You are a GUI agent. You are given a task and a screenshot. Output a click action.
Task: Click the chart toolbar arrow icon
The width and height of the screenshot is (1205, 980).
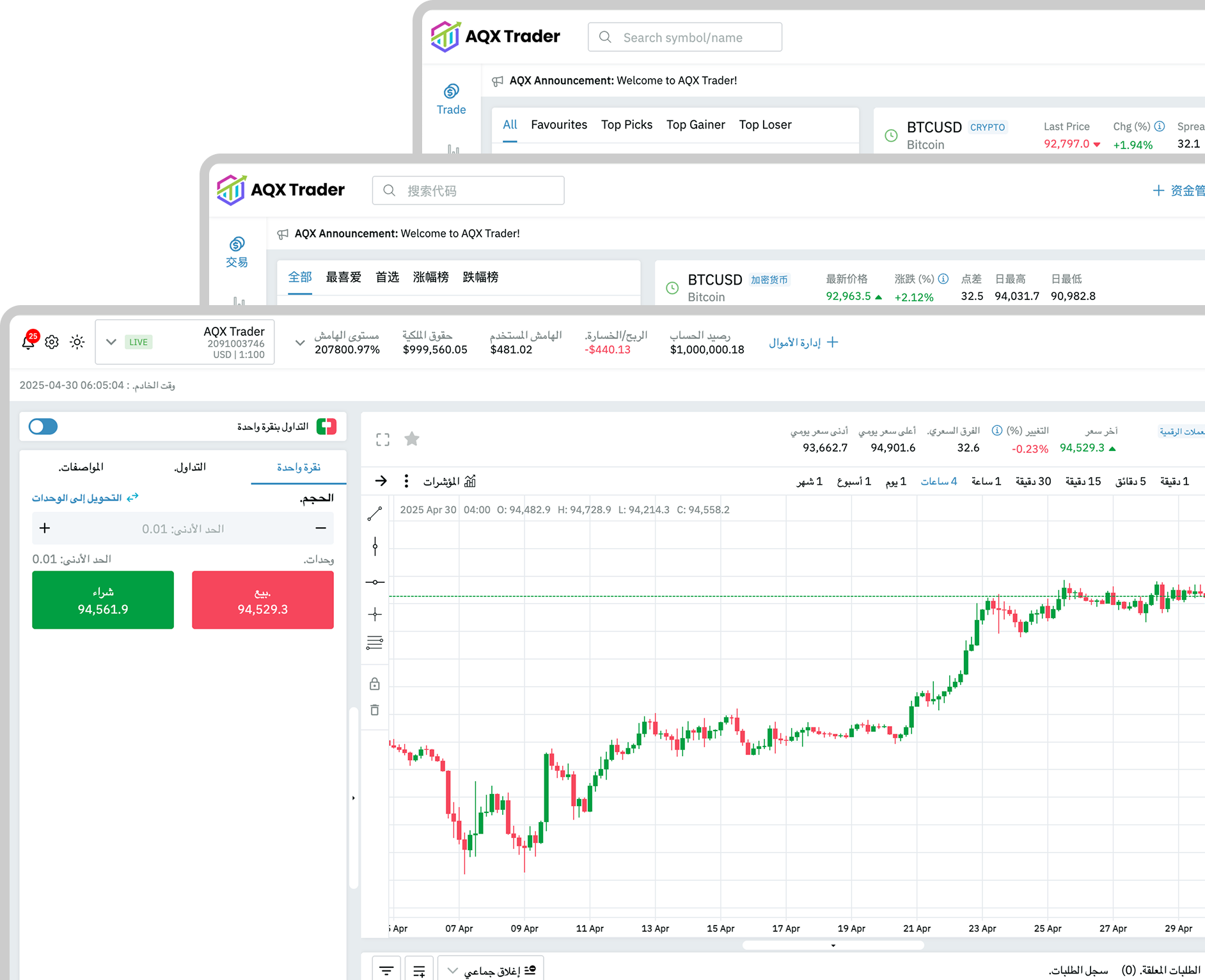coord(381,481)
